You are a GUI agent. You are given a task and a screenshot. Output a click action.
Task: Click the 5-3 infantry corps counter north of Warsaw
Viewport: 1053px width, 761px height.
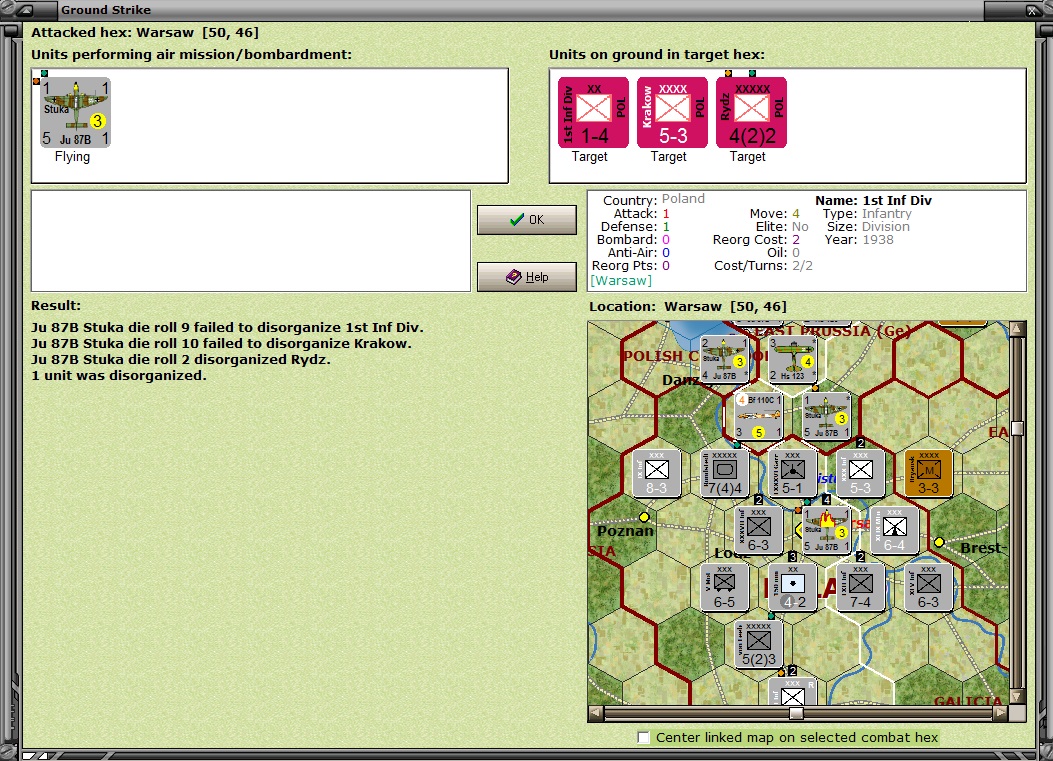click(x=860, y=474)
